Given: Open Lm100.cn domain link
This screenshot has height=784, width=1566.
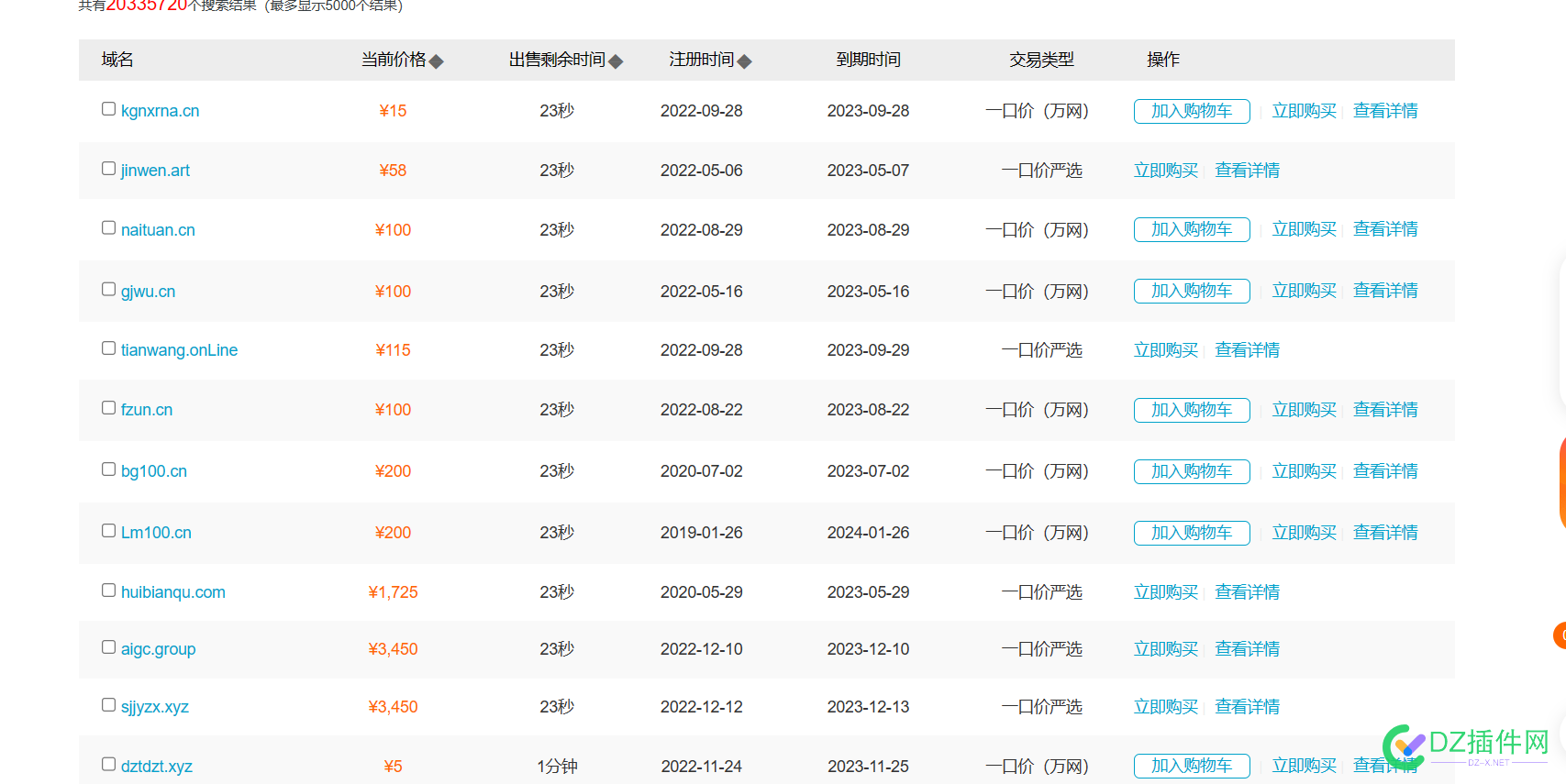Looking at the screenshot, I should [x=156, y=533].
